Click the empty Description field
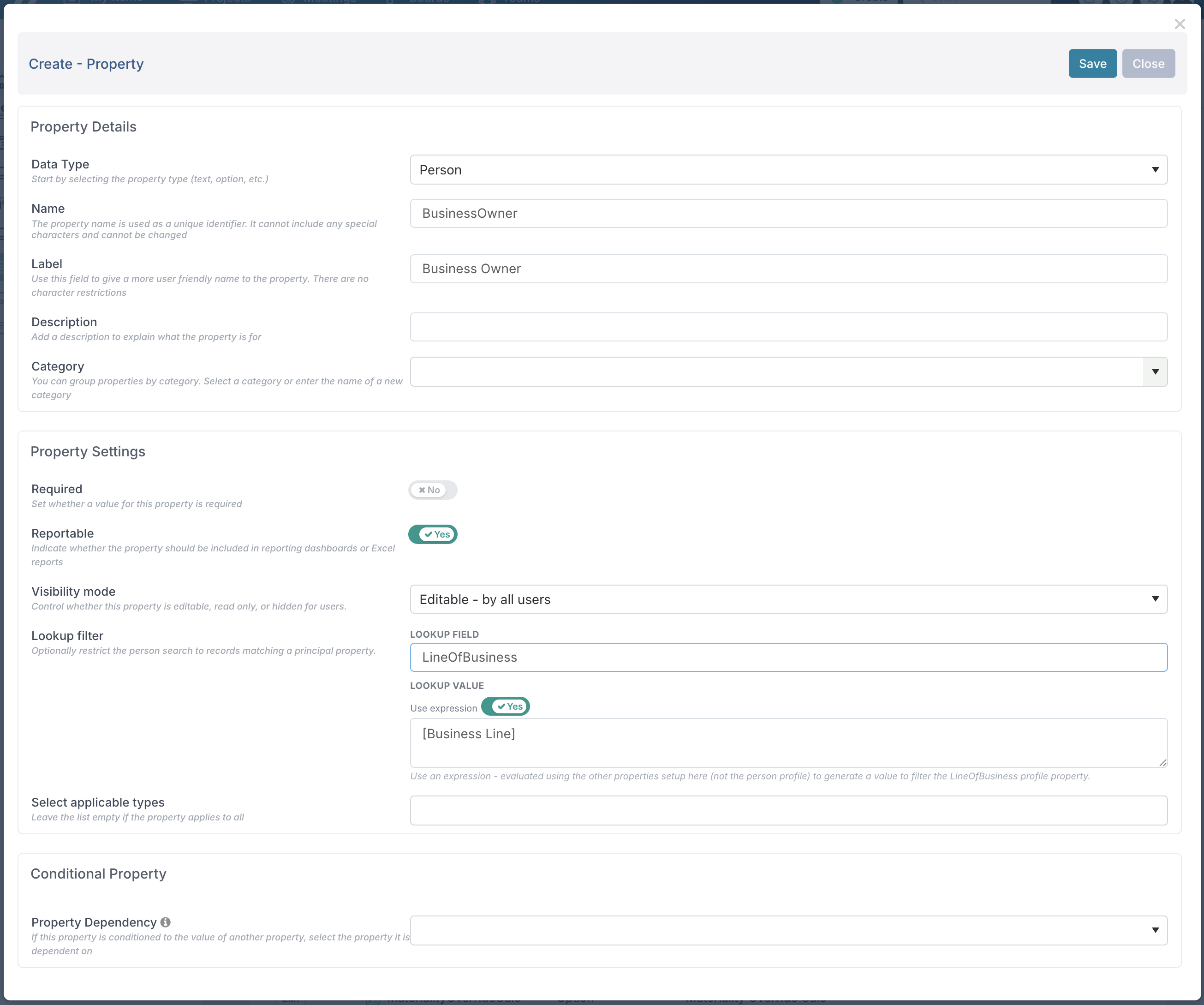The width and height of the screenshot is (1204, 1005). [x=788, y=327]
